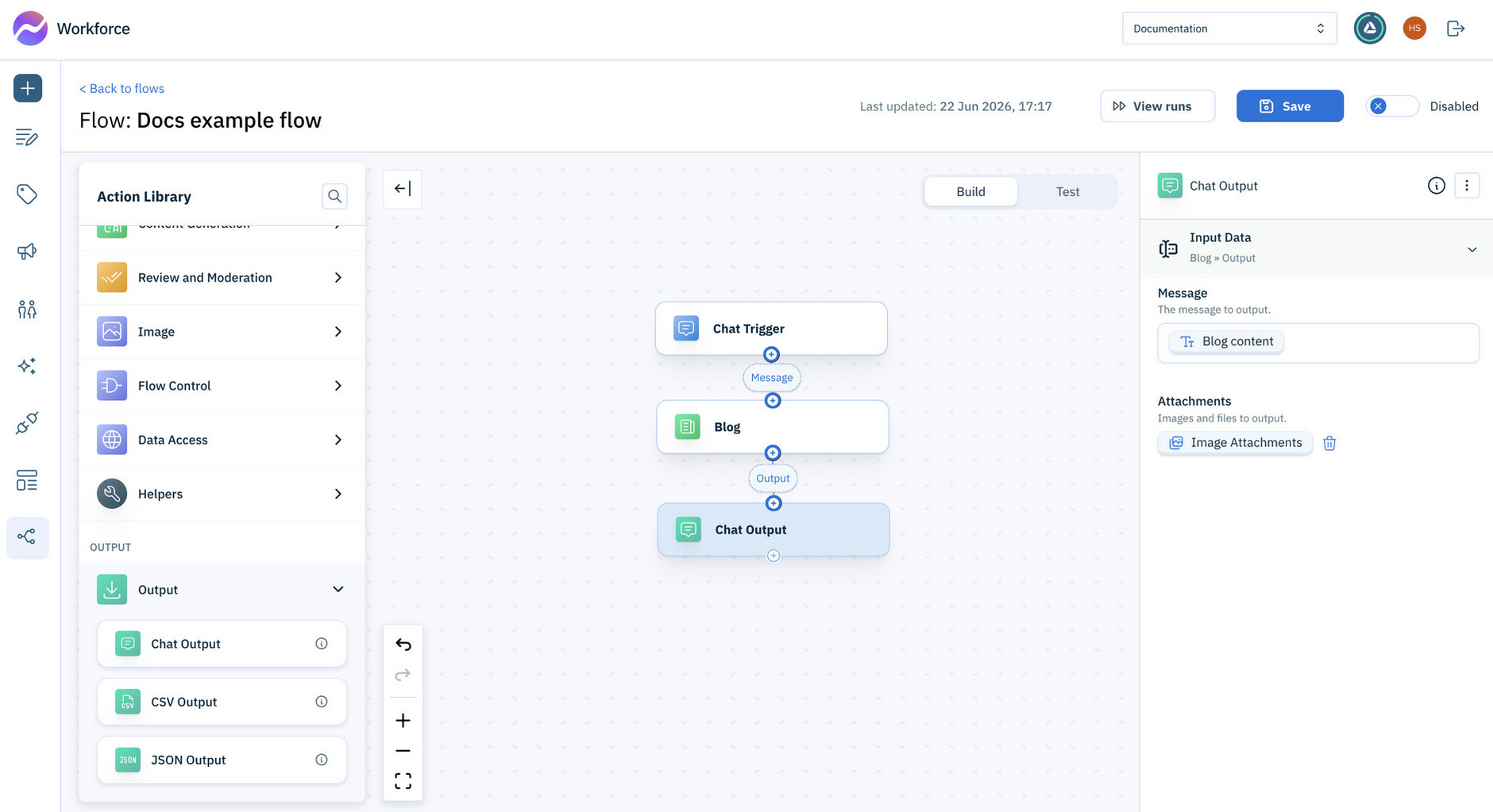Click inside the Message input field

pos(1318,343)
